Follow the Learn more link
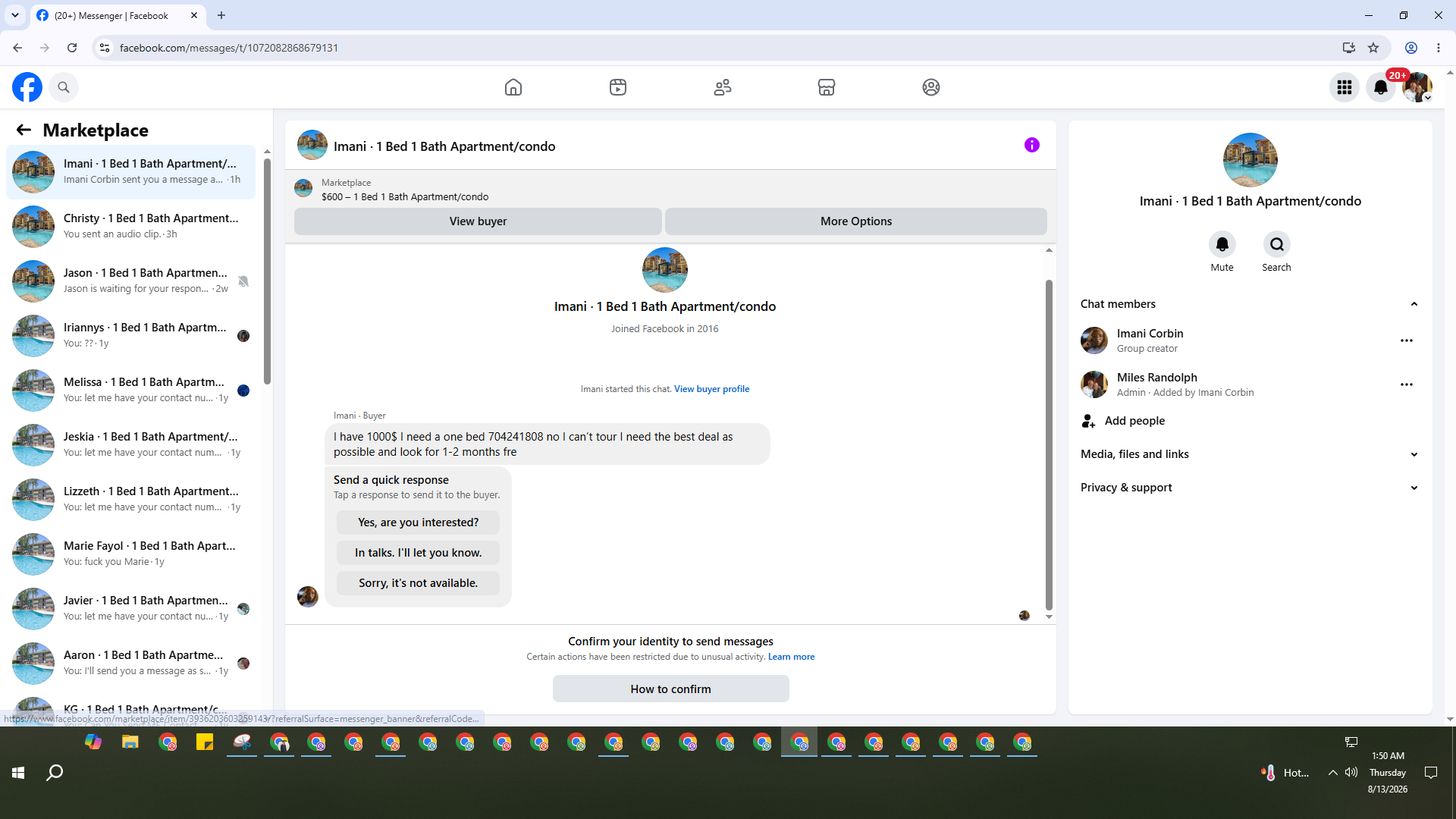The width and height of the screenshot is (1456, 819). tap(791, 657)
